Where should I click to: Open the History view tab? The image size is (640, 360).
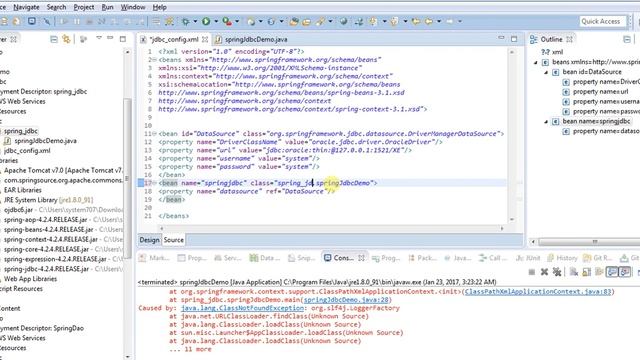pos(562,258)
